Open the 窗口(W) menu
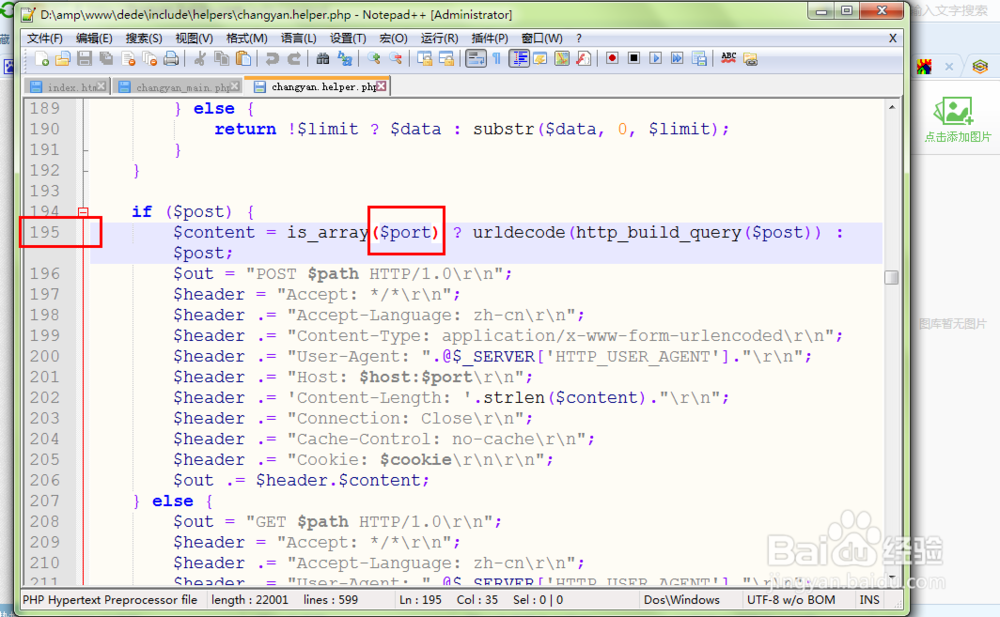The width and height of the screenshot is (1000, 617). [x=542, y=38]
